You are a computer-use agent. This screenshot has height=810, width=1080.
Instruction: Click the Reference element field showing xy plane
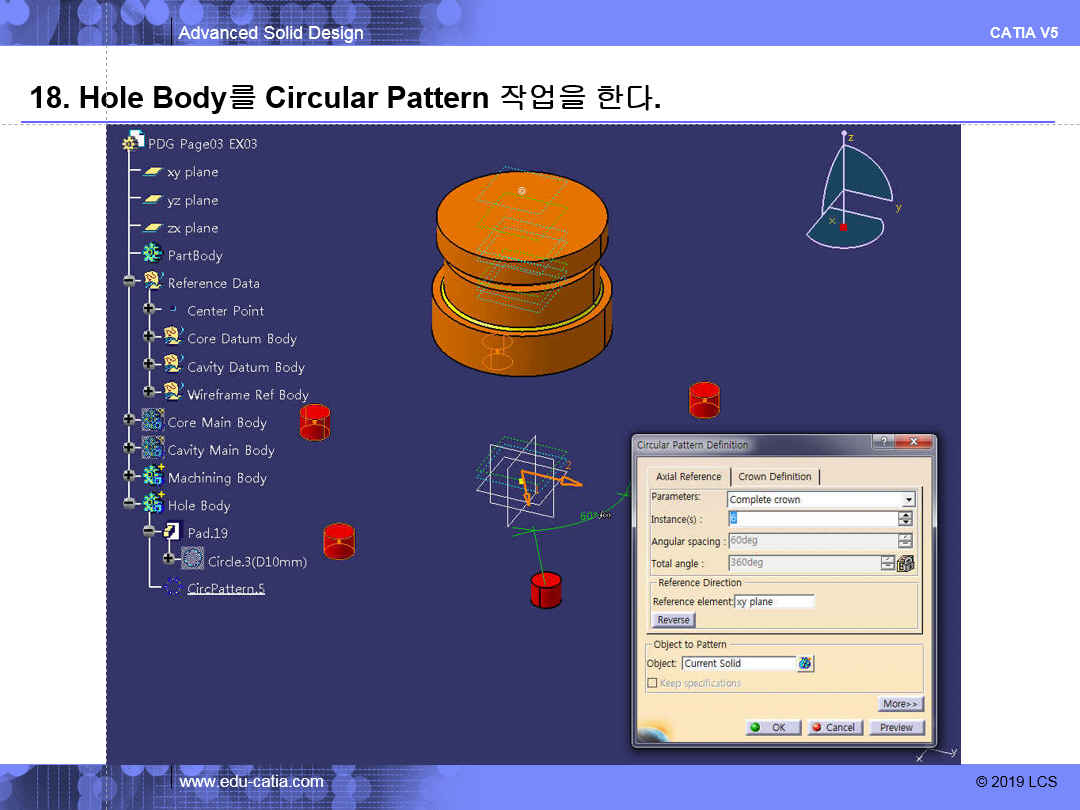coord(774,602)
